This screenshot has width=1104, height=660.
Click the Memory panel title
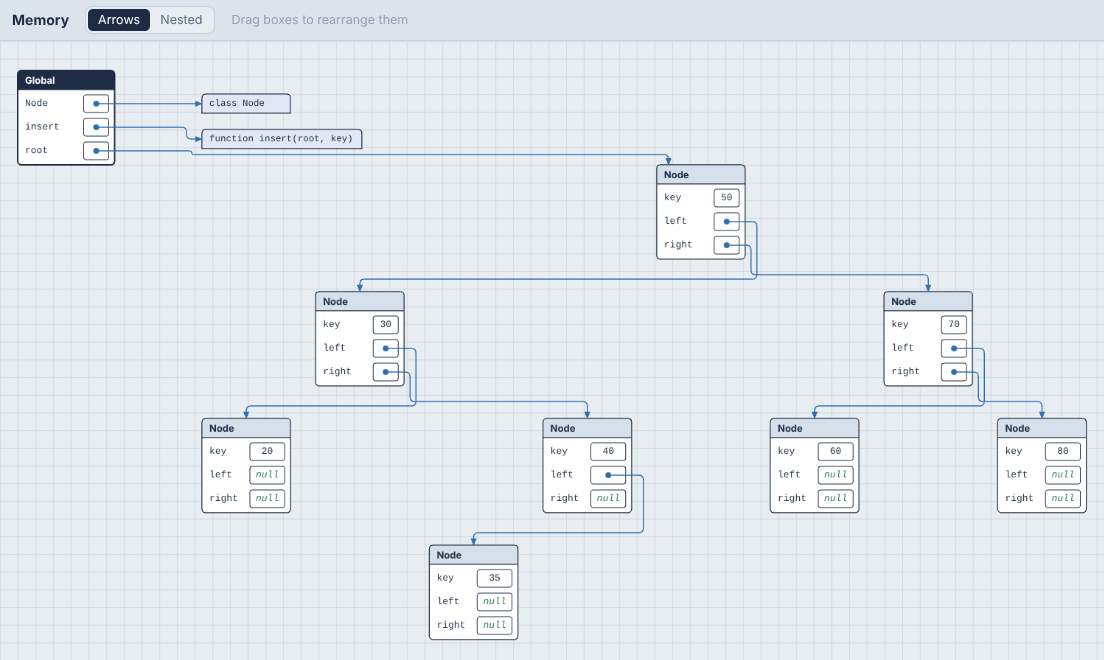tap(40, 20)
